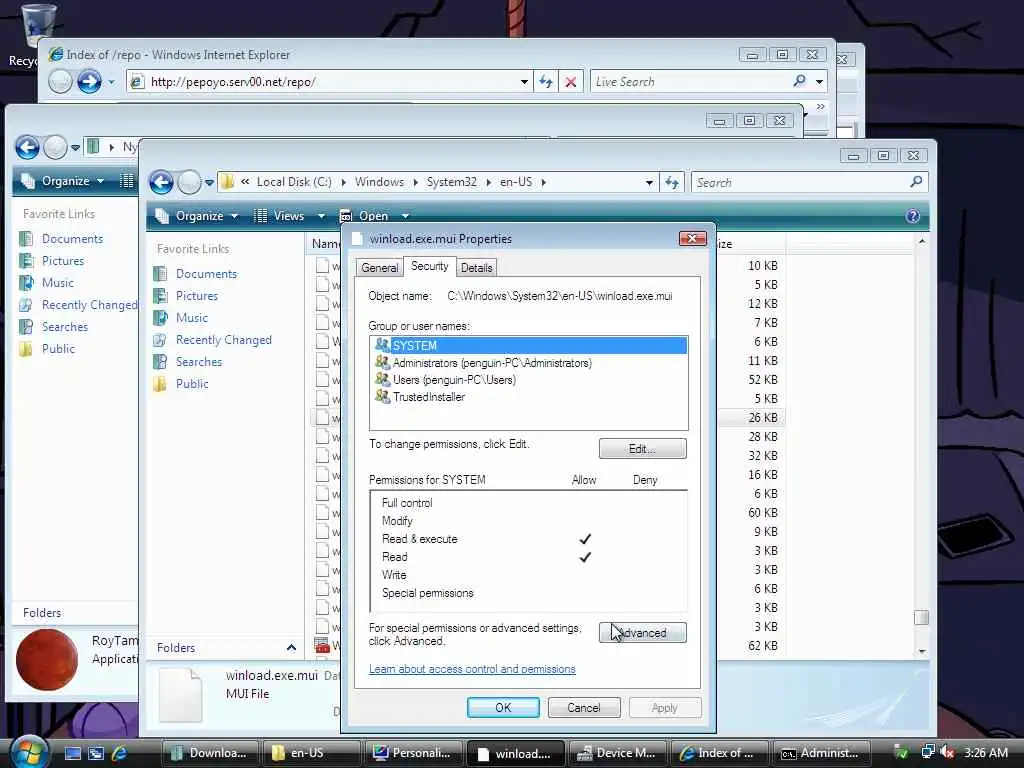Go back in the rear Explorer window
Image resolution: width=1024 pixels, height=768 pixels.
pos(27,147)
